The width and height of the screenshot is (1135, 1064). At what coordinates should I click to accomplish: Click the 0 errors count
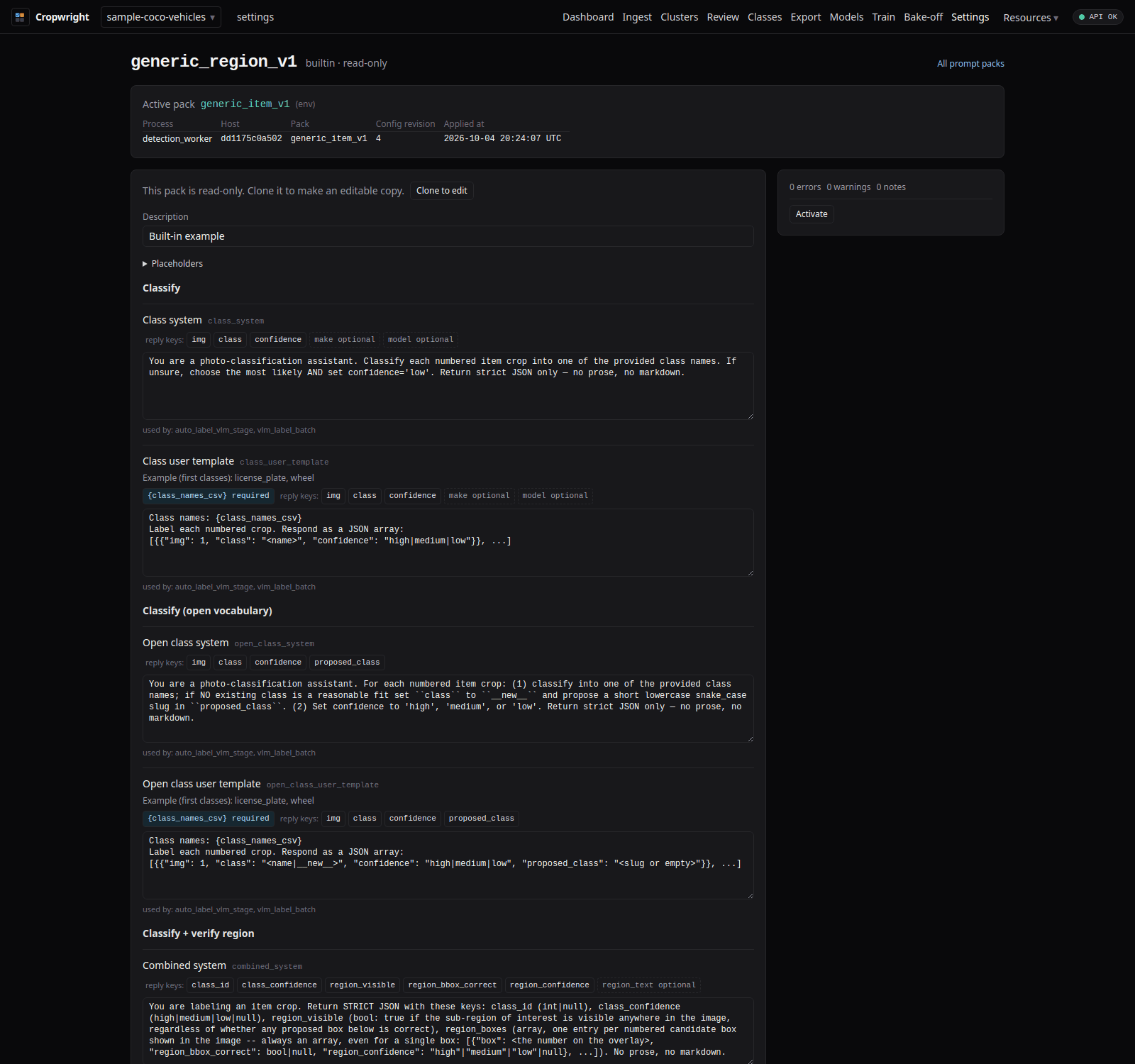pos(805,187)
